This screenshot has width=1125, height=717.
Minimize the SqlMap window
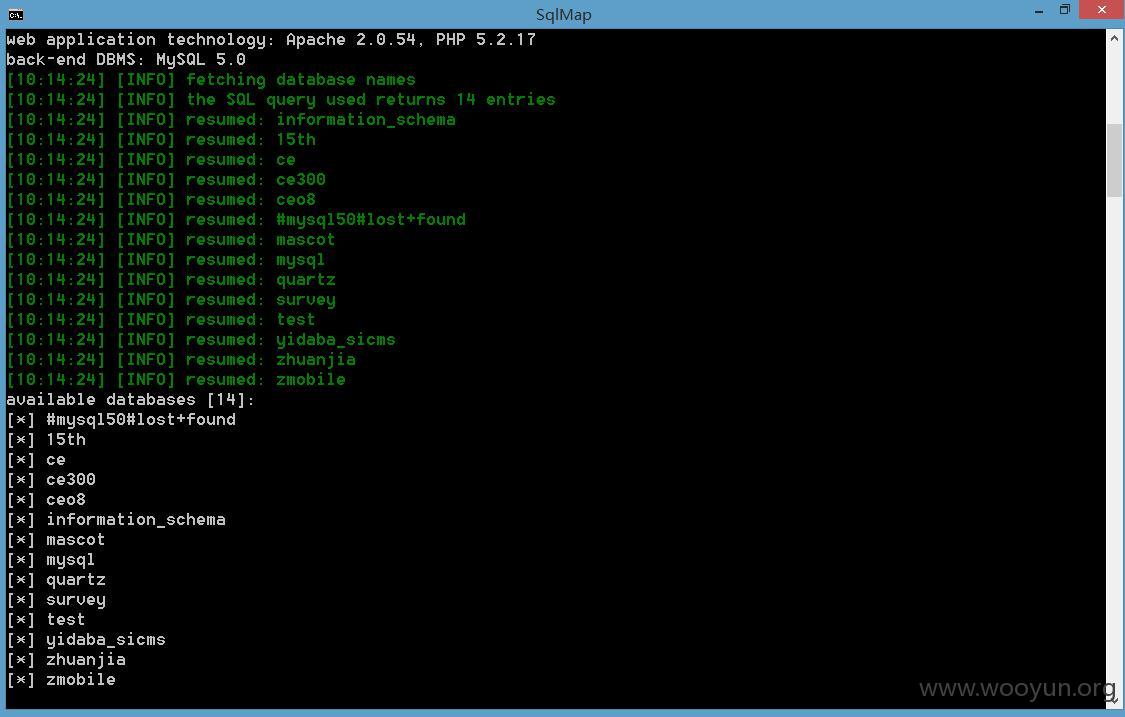click(x=1038, y=11)
